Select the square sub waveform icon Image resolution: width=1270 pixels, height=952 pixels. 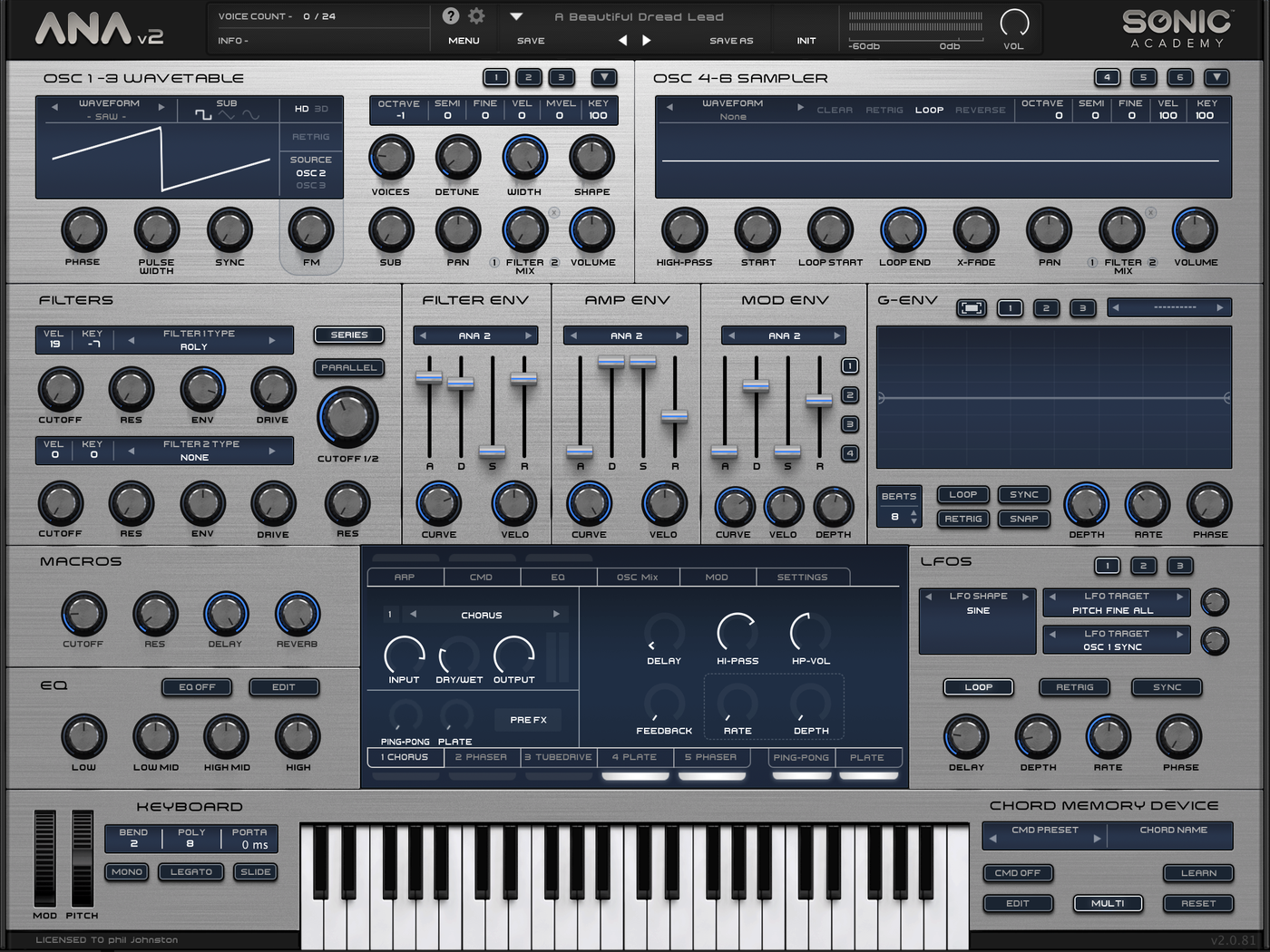(203, 115)
